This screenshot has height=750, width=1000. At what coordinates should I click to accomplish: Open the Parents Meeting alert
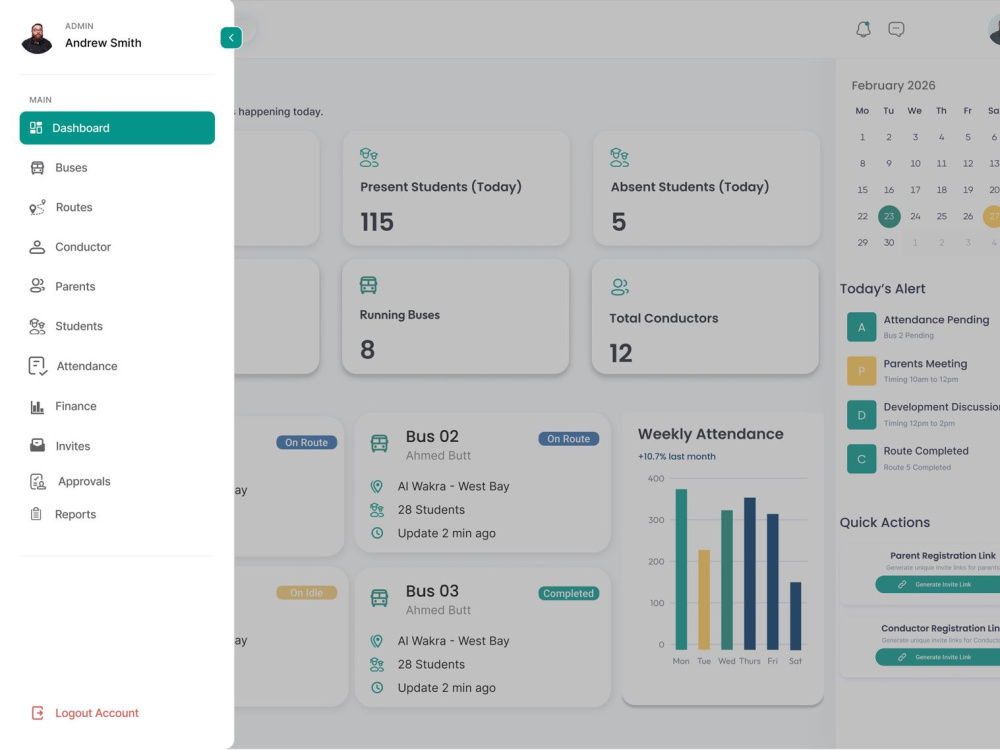click(923, 371)
